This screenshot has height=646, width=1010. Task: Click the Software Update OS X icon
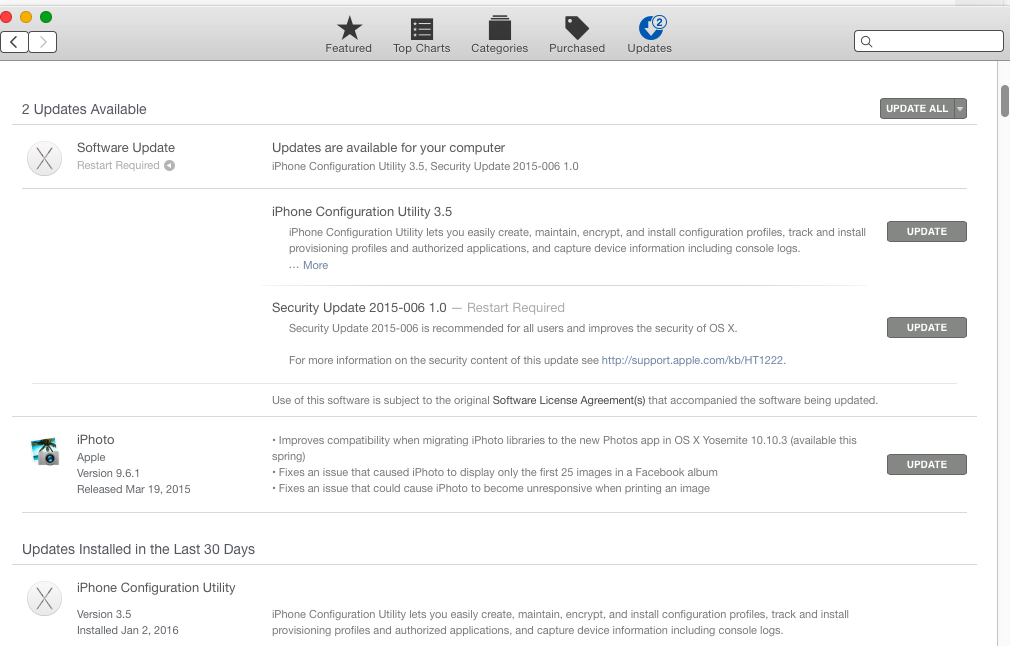(x=44, y=158)
